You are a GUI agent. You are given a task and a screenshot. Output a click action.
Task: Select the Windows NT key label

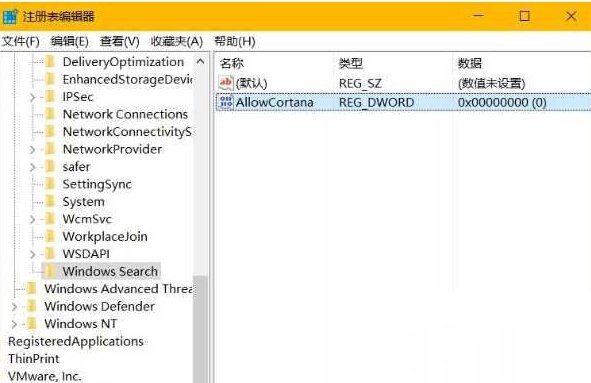point(81,323)
